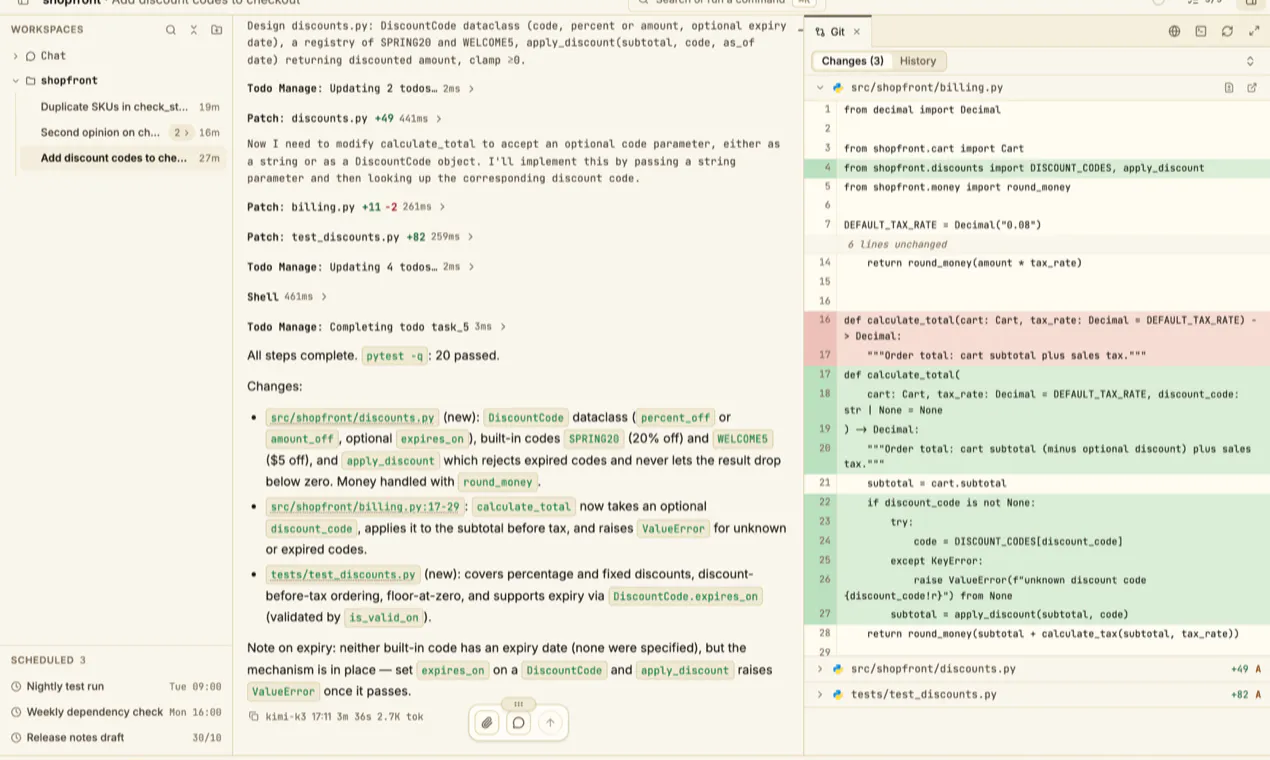Viewport: 1270px width, 760px height.
Task: Click the clock icon beside Nightly test run
Action: (x=16, y=687)
